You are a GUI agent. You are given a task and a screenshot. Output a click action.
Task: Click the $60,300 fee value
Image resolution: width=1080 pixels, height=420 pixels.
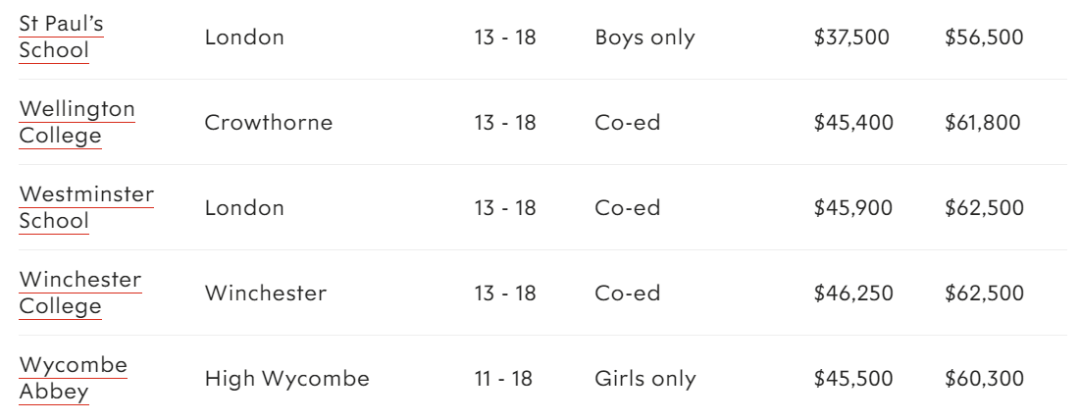click(984, 379)
